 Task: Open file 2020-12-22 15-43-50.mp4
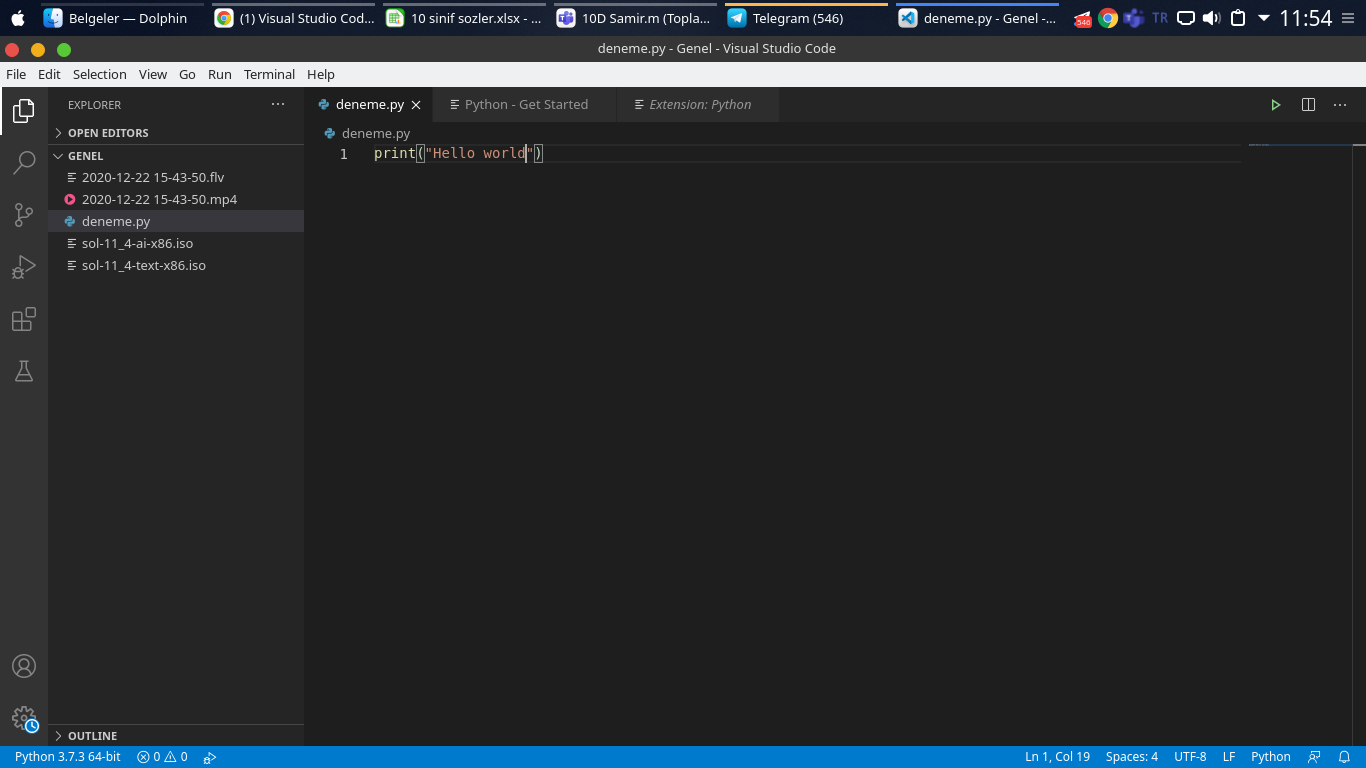[x=176, y=199]
